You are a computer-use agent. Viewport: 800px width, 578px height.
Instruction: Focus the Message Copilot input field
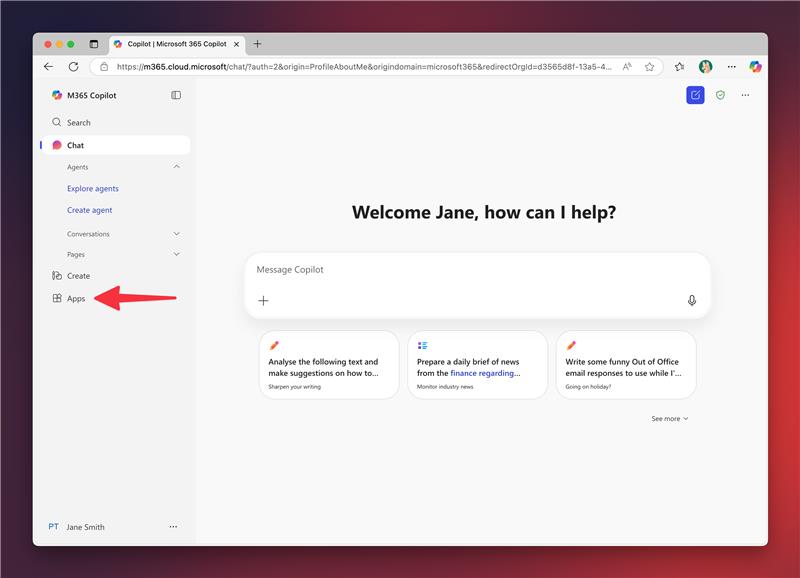(x=478, y=270)
